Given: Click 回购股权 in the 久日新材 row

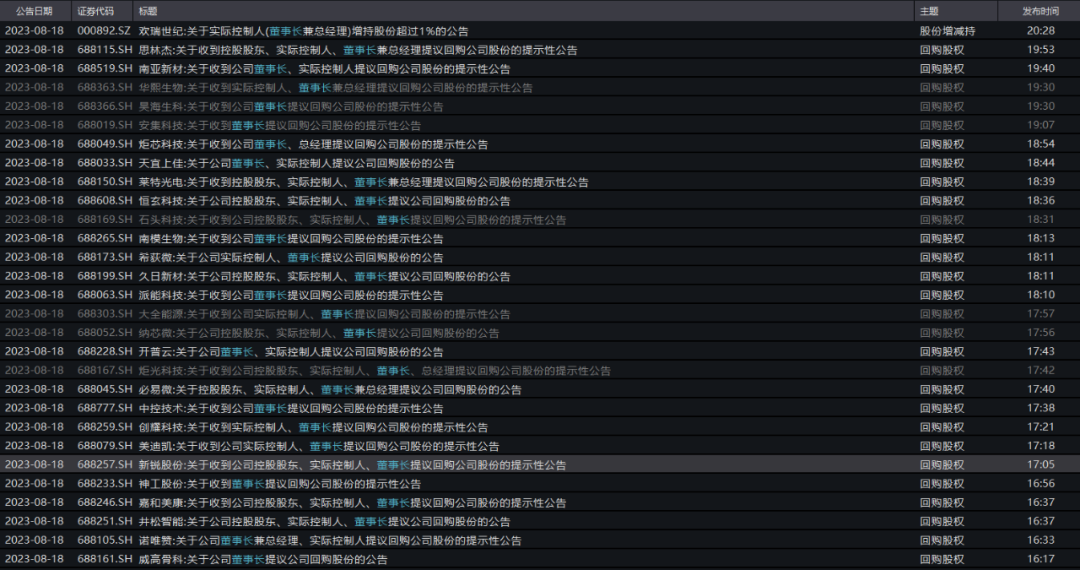Looking at the screenshot, I should [942, 276].
